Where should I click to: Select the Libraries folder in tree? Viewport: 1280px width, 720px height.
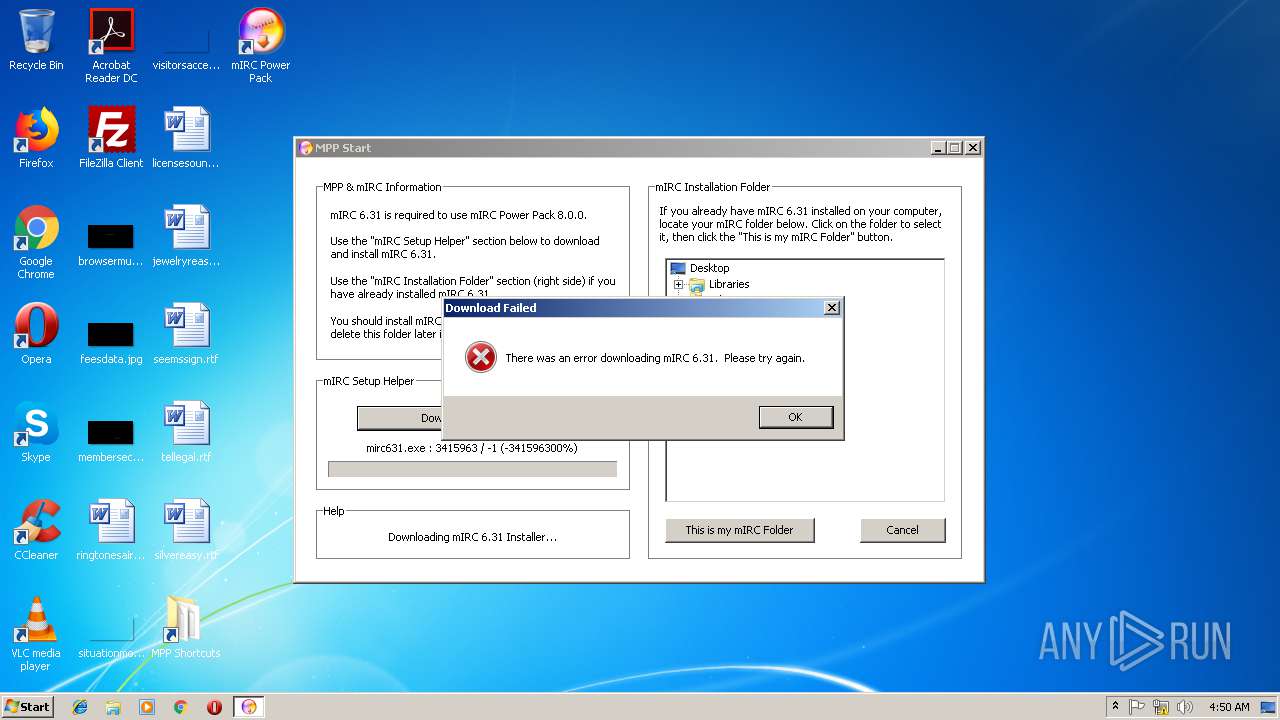(x=729, y=284)
